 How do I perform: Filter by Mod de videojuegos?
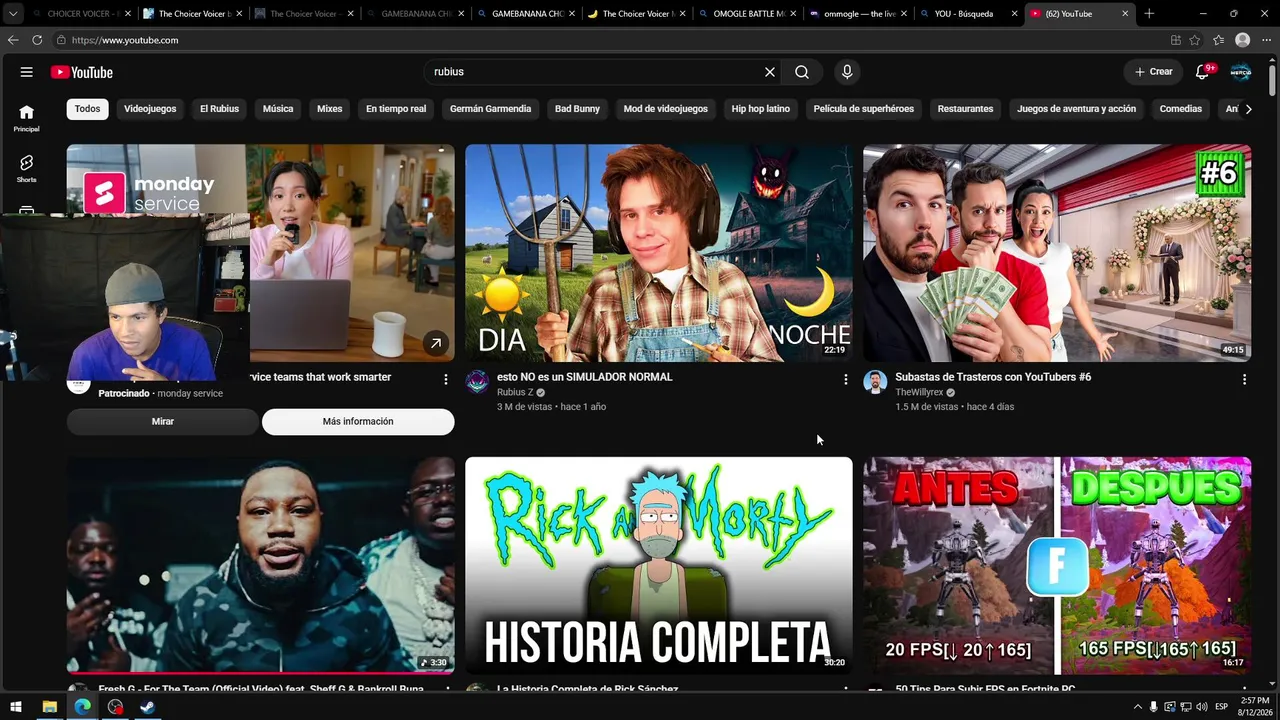coord(665,109)
